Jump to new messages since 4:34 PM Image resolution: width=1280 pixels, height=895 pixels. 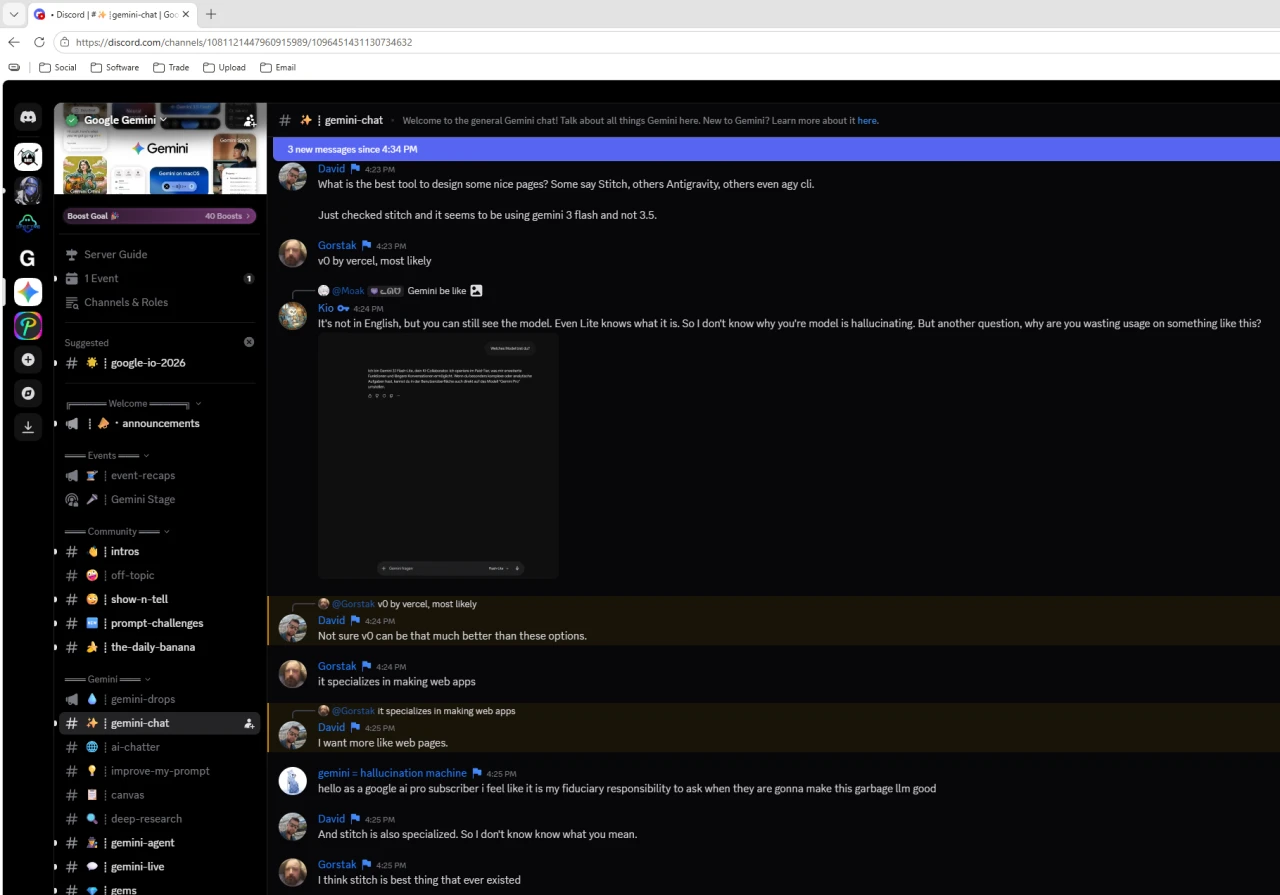pyautogui.click(x=776, y=149)
